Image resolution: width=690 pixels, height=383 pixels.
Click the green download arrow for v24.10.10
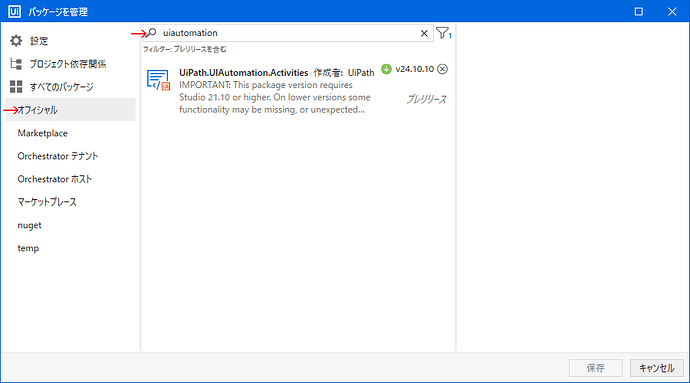(386, 69)
